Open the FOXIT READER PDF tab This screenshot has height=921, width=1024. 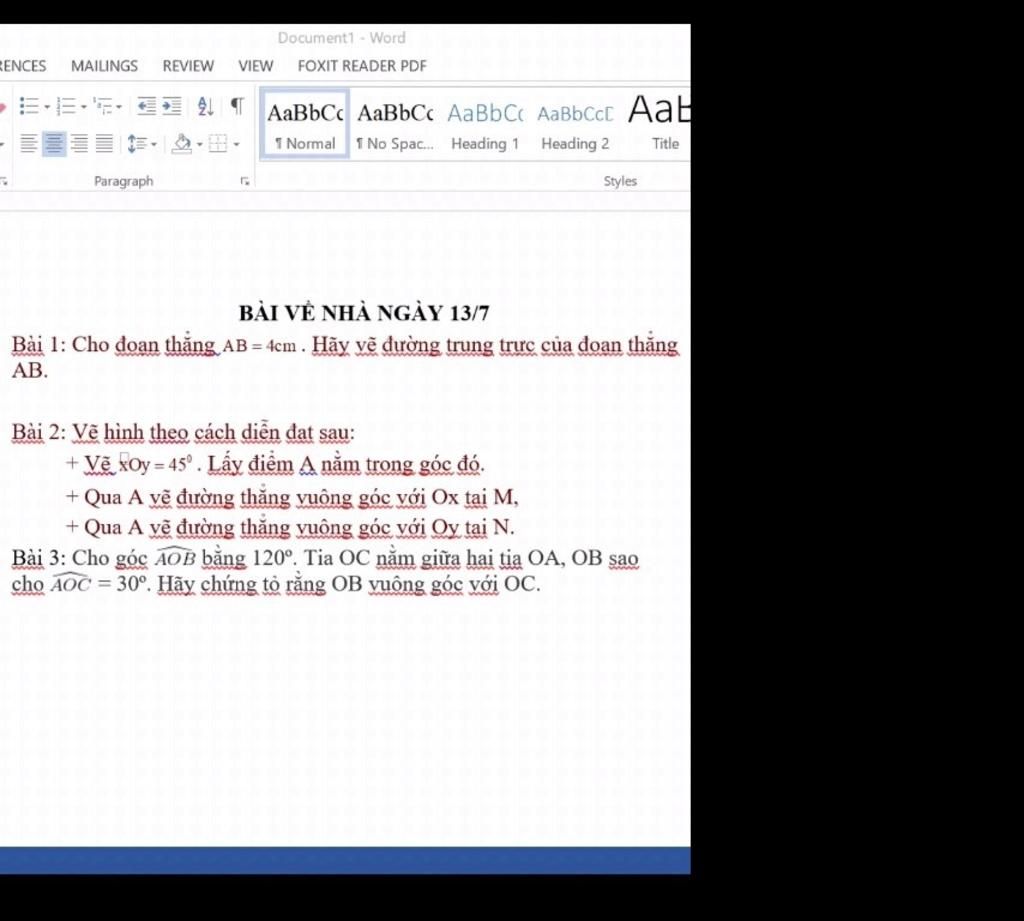pos(362,66)
